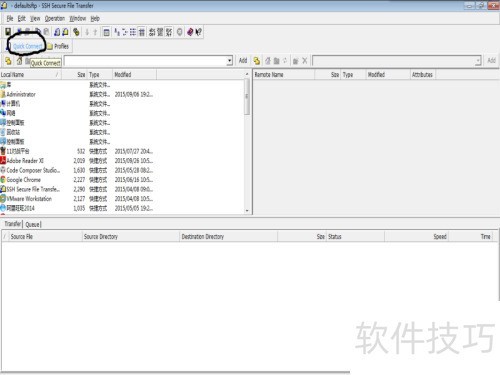
Task: Click the Download down-arrow toolbar icon
Action: [x=87, y=32]
